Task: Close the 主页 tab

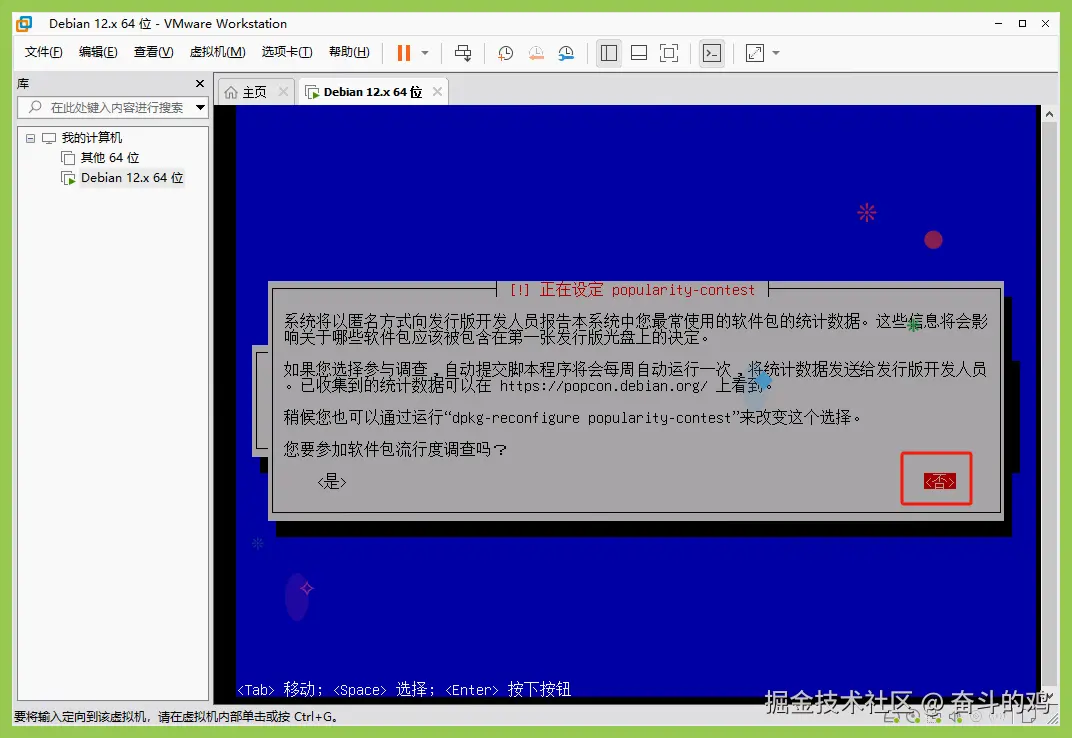Action: tap(283, 92)
